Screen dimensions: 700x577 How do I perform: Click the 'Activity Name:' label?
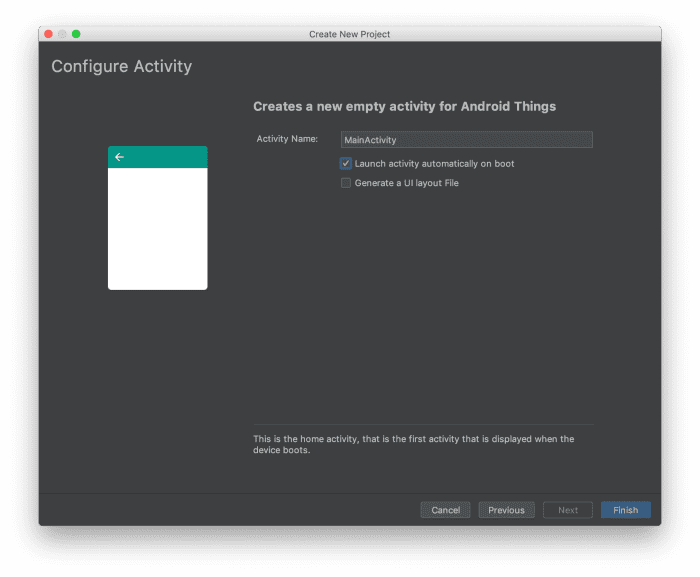pos(287,139)
